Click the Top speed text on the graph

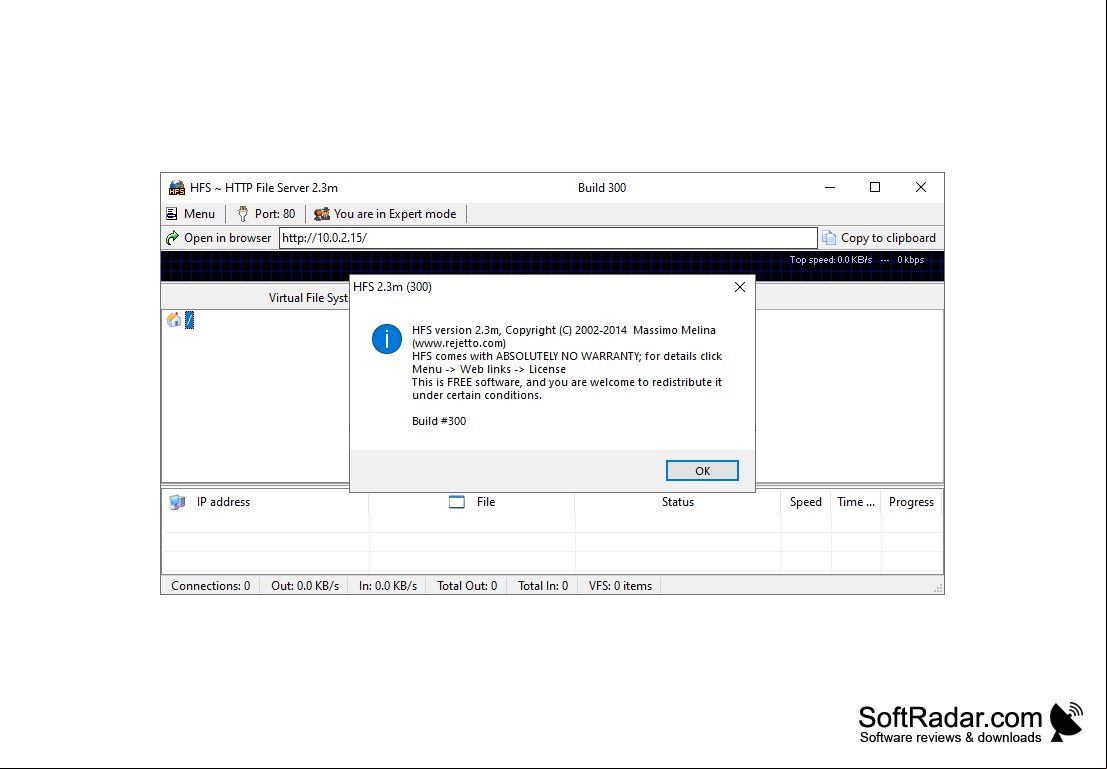831,260
